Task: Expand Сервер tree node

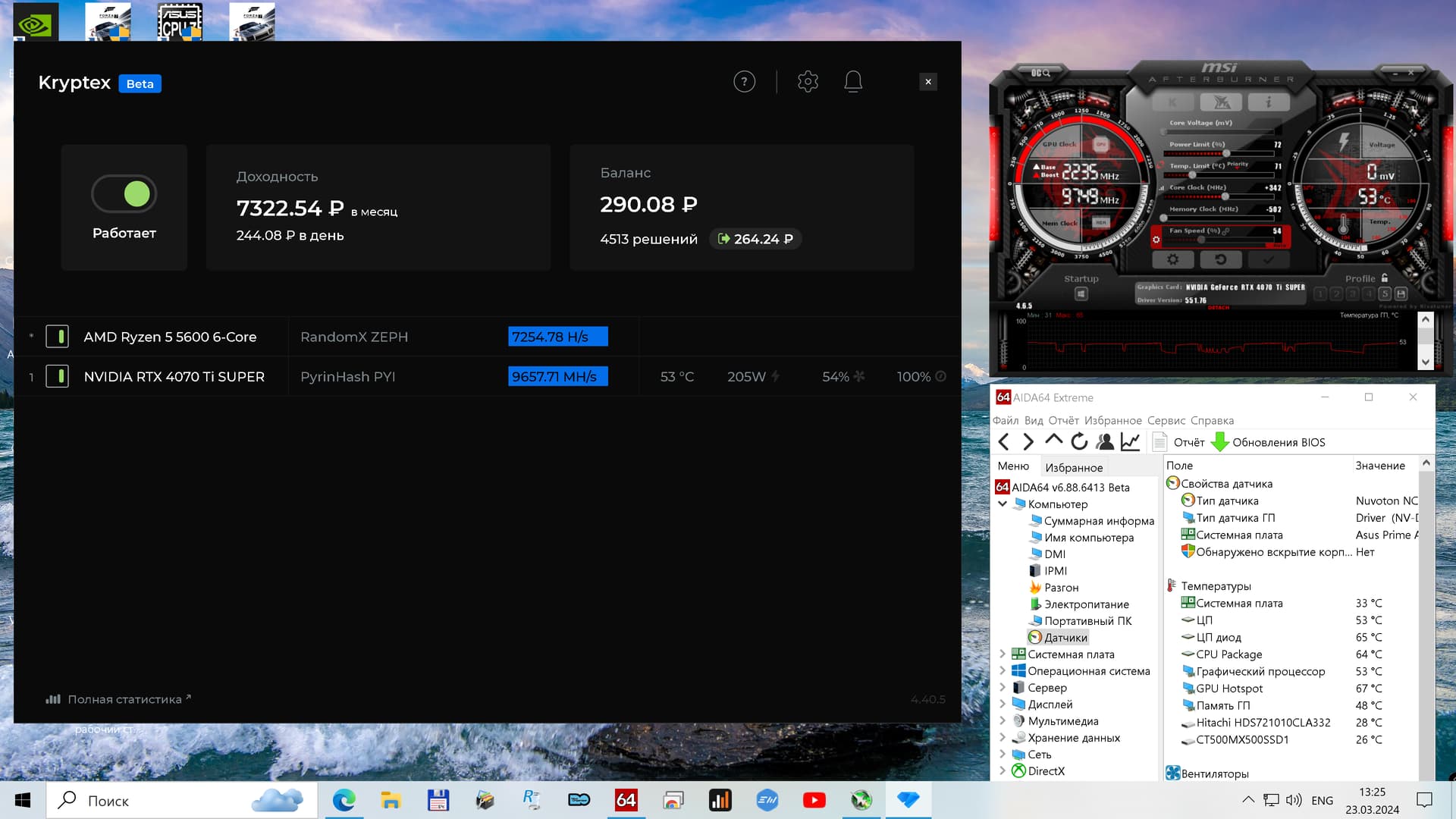Action: coord(1003,687)
